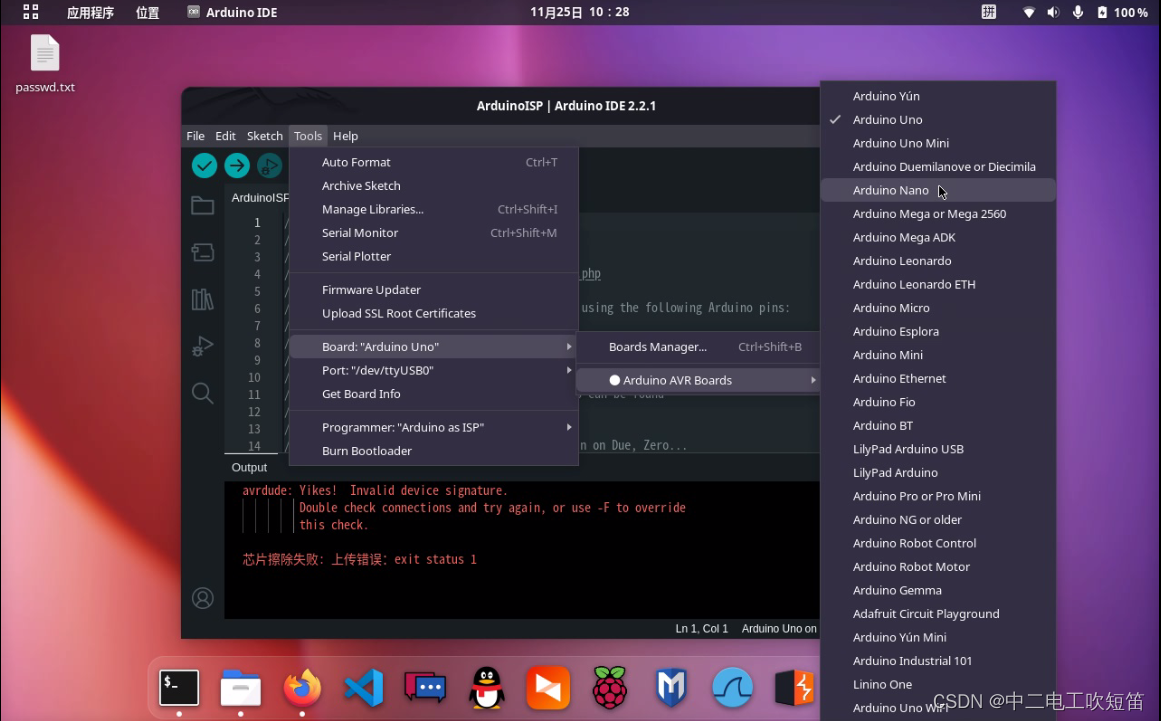The height and width of the screenshot is (721, 1161).
Task: Toggle the microphone in the top bar
Action: tap(1078, 12)
